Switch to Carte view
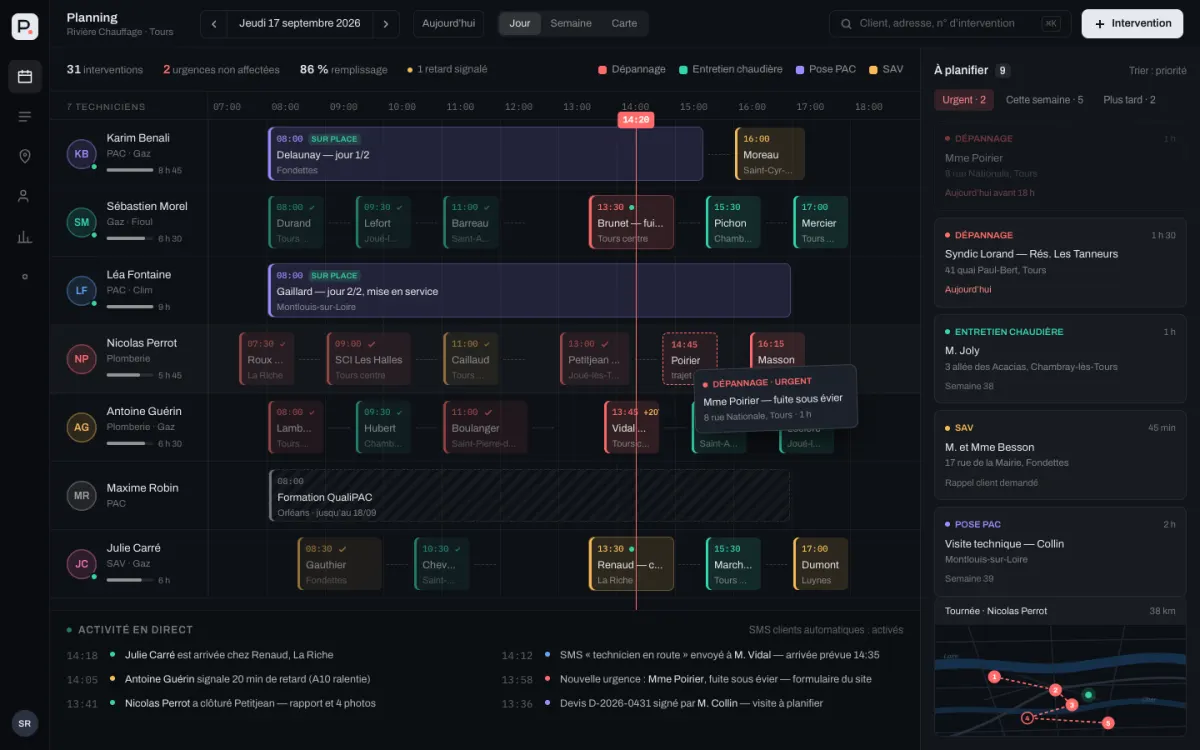 click(624, 23)
